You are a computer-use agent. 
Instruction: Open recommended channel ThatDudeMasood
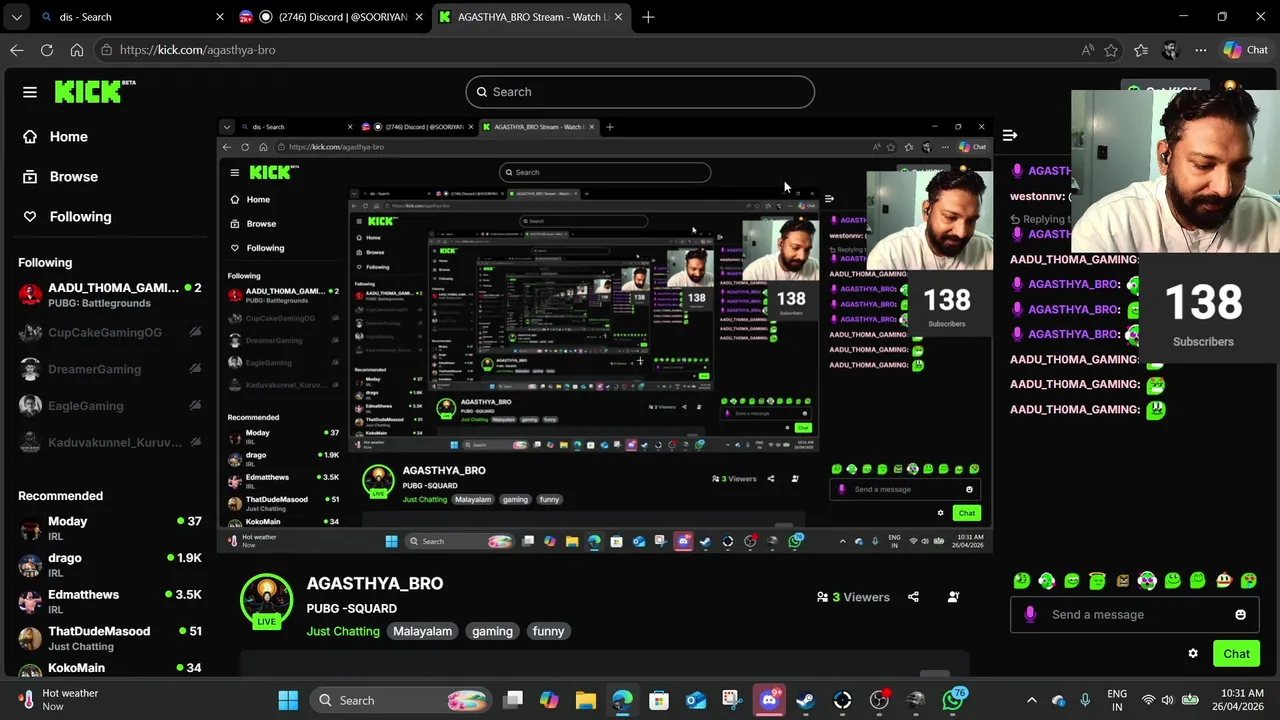point(110,638)
